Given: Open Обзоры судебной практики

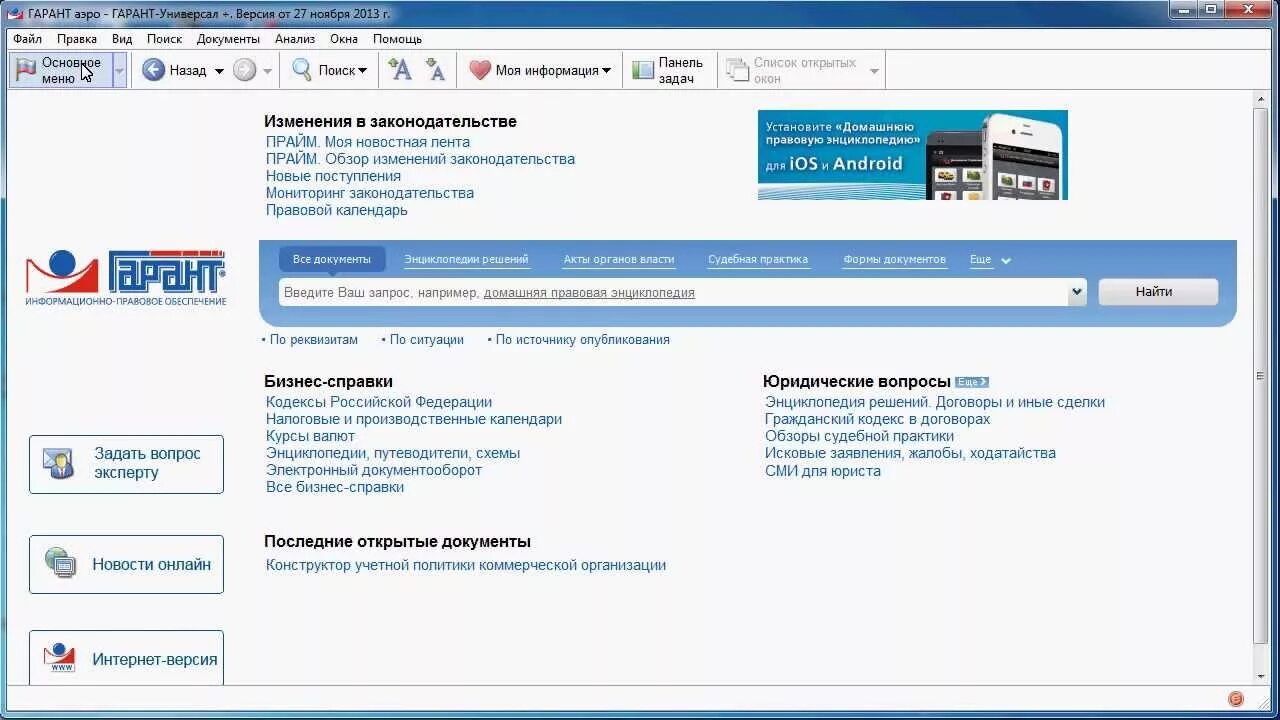Looking at the screenshot, I should tap(860, 436).
